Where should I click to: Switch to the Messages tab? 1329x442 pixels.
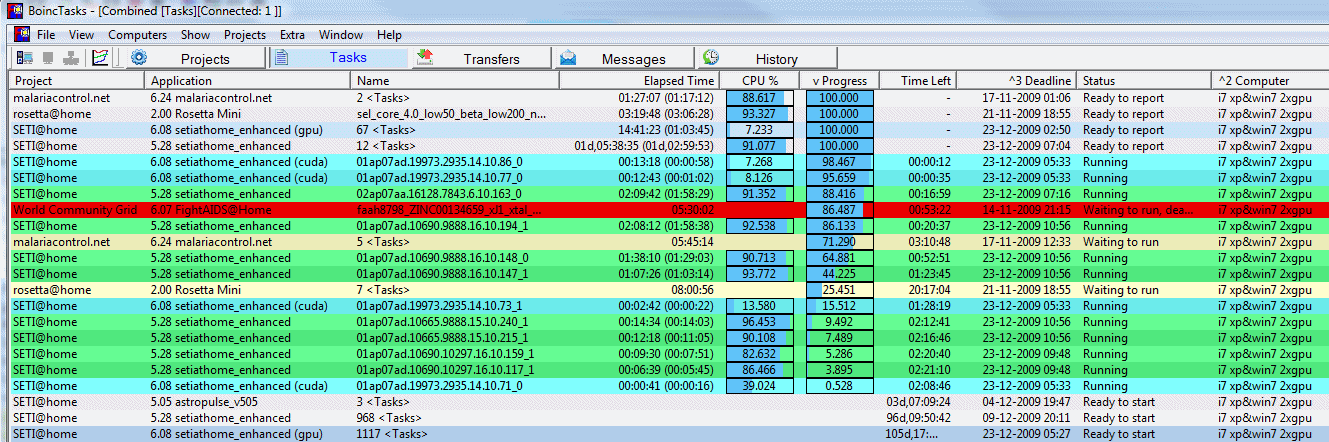tap(623, 58)
